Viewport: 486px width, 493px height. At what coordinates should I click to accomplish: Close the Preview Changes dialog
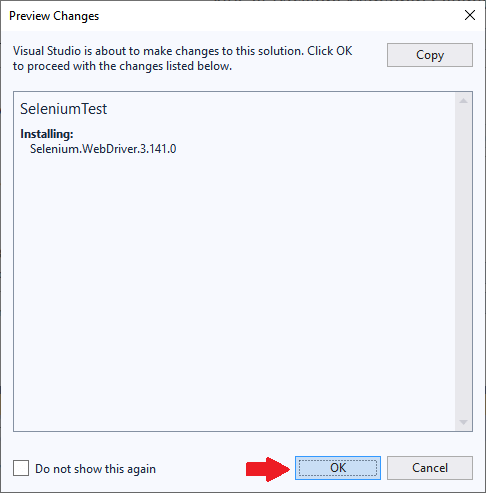pos(470,15)
